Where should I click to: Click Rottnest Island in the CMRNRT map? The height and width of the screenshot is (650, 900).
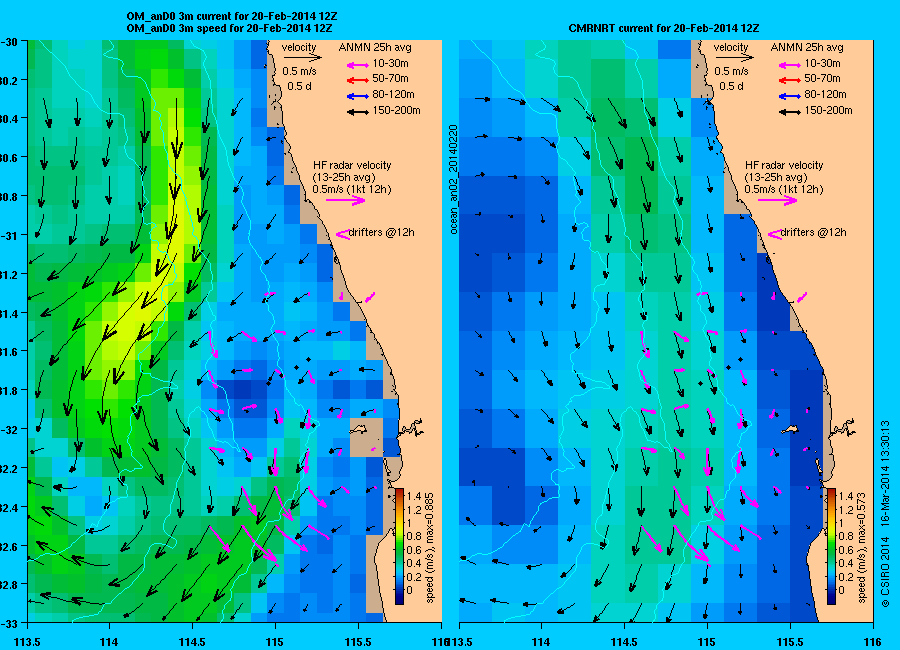(790, 429)
